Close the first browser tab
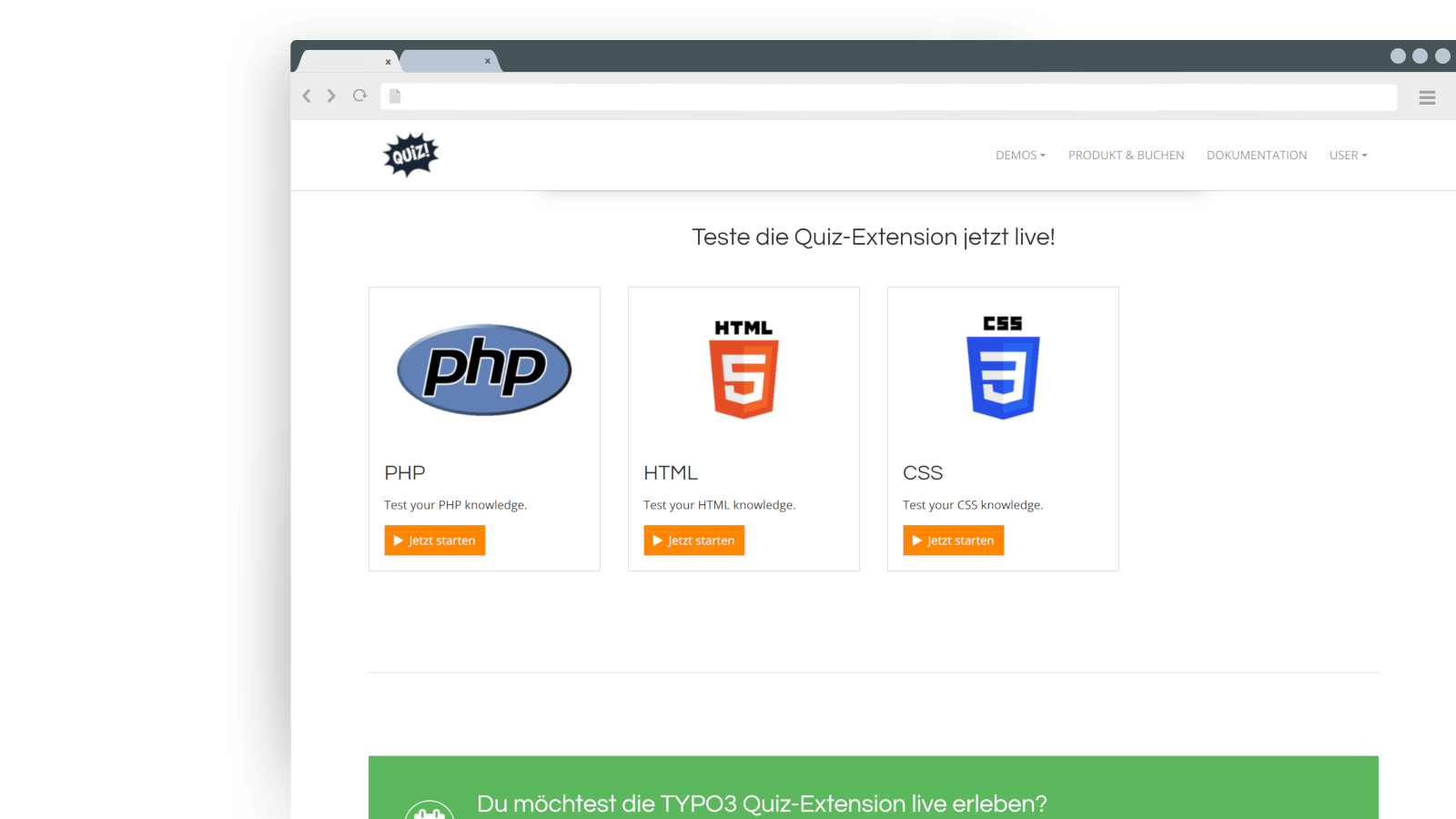Screen dimensions: 1456x819 click(x=388, y=62)
